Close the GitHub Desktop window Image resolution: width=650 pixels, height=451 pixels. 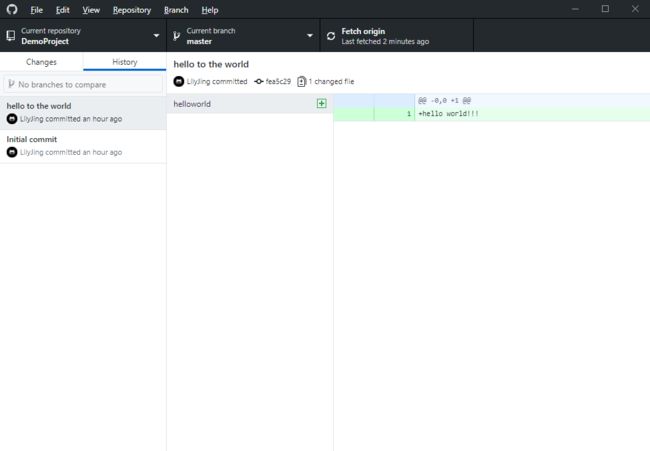635,9
